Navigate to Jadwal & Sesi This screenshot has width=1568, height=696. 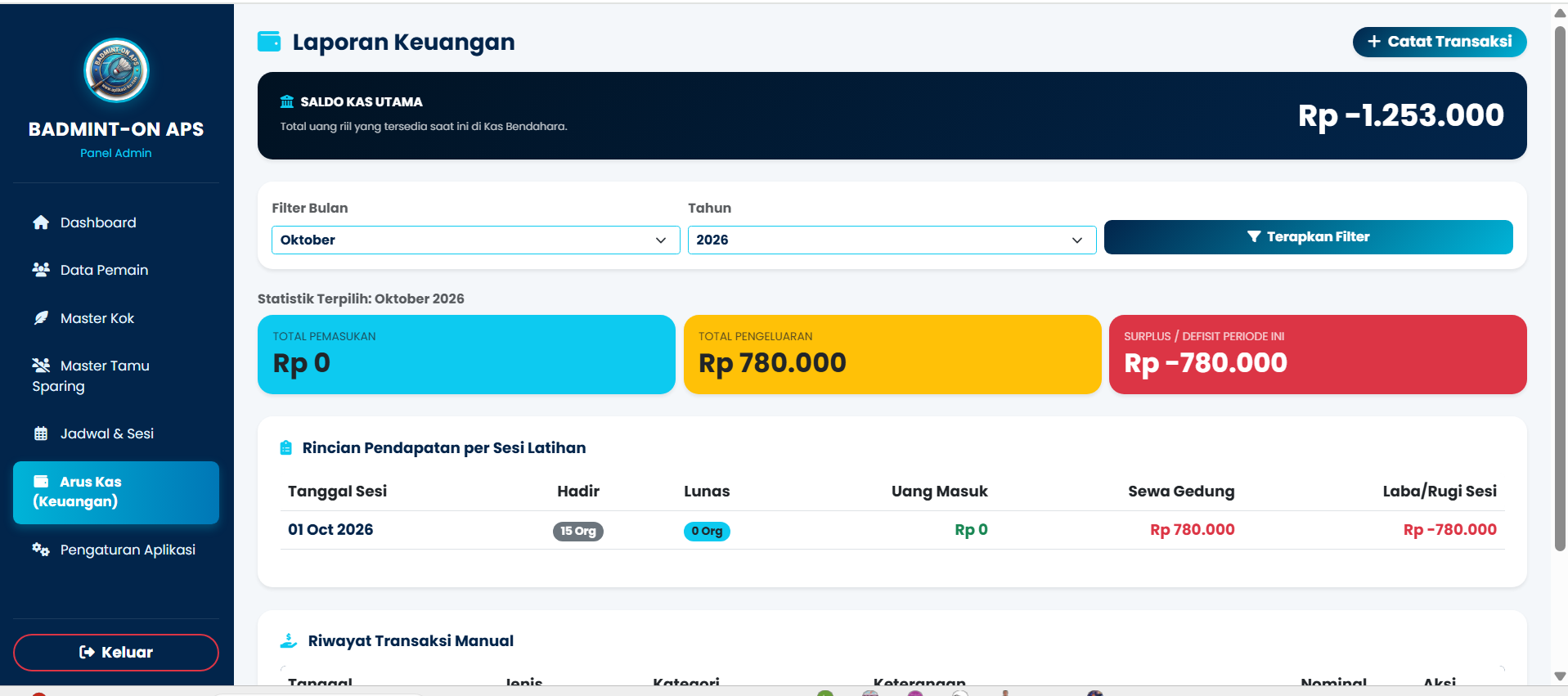(x=116, y=433)
